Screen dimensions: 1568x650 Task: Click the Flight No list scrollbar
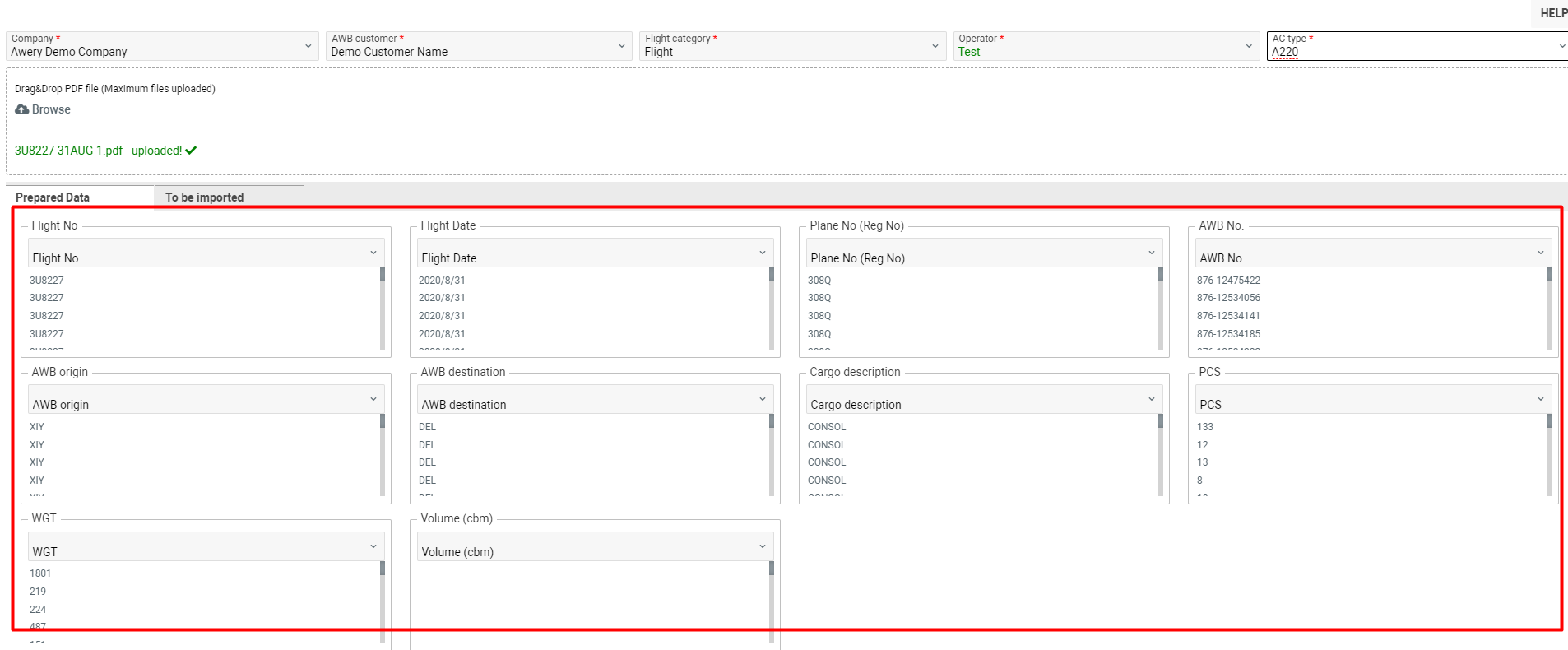click(x=383, y=309)
